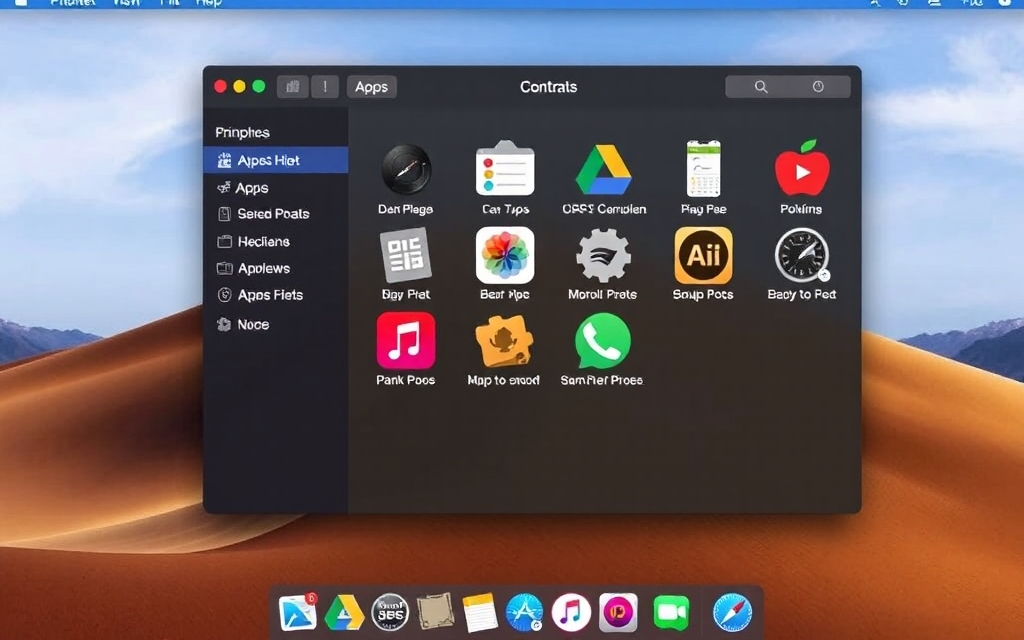Open the Apple menu in the menu bar
The width and height of the screenshot is (1024, 640).
20,3
